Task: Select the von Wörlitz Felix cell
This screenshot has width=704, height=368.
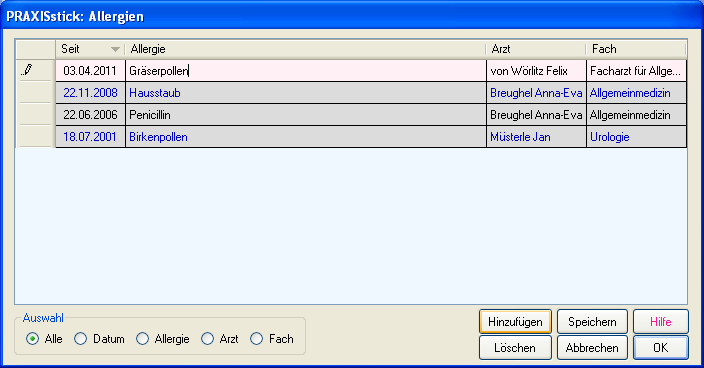Action: [536, 71]
